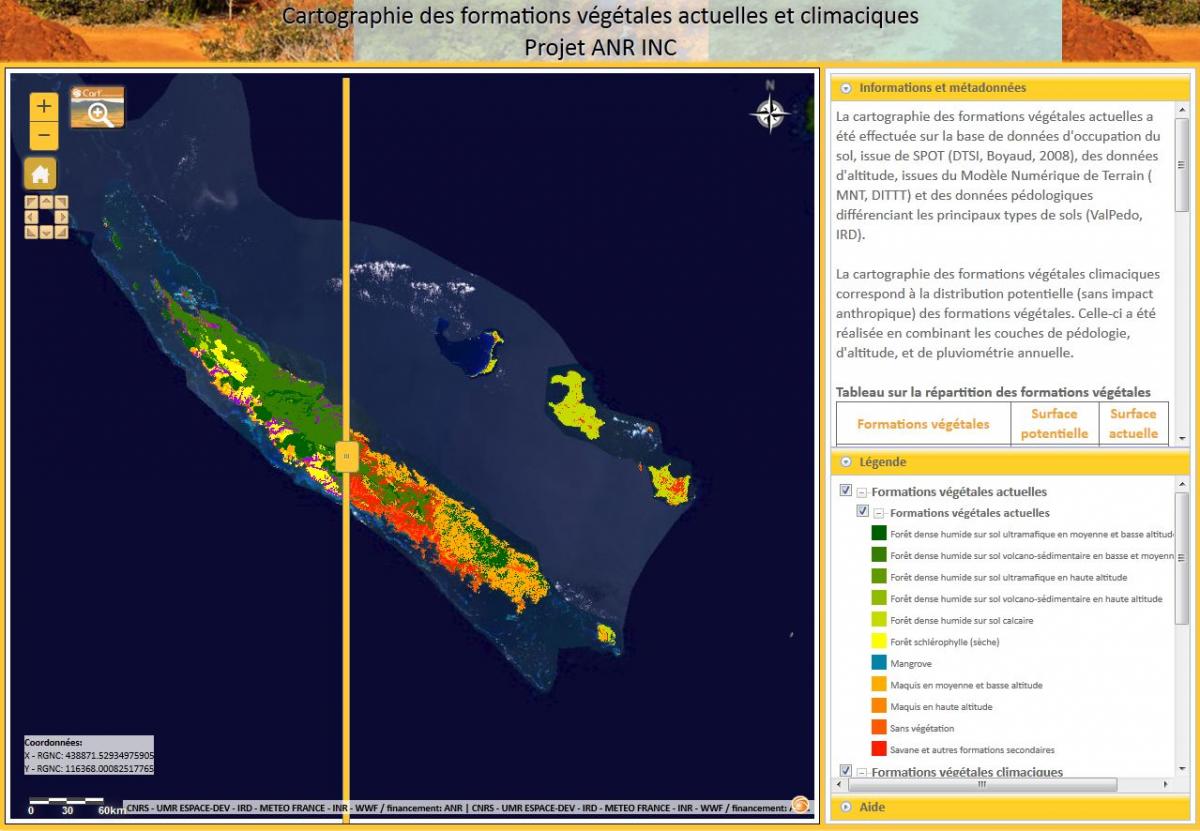This screenshot has width=1200, height=831.
Task: Pan the map down with arrow
Action: coord(46,232)
